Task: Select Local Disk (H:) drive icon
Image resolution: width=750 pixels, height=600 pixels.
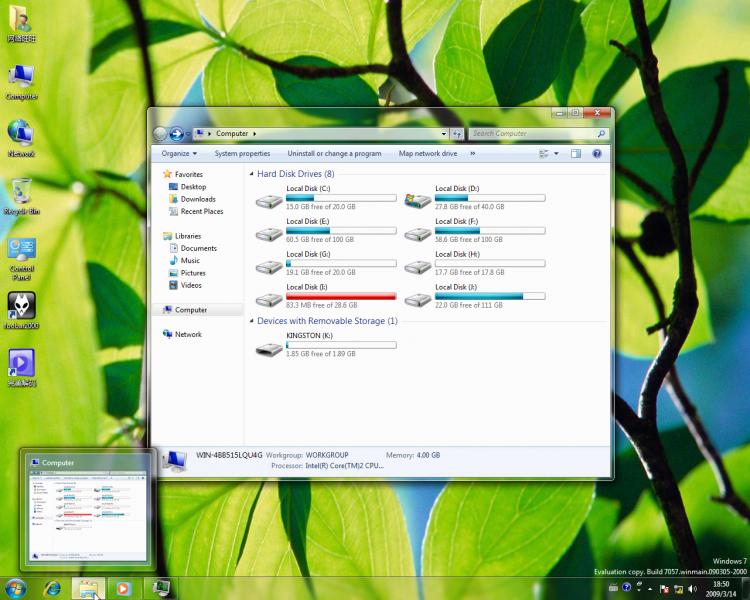Action: point(418,267)
